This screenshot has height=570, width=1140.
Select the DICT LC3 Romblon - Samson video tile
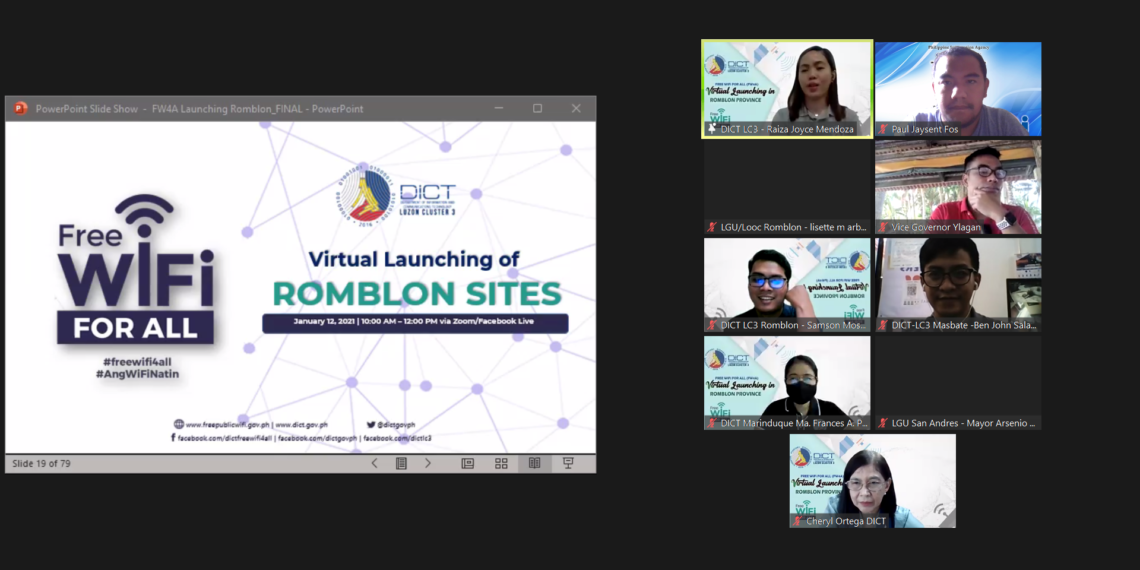(x=787, y=285)
